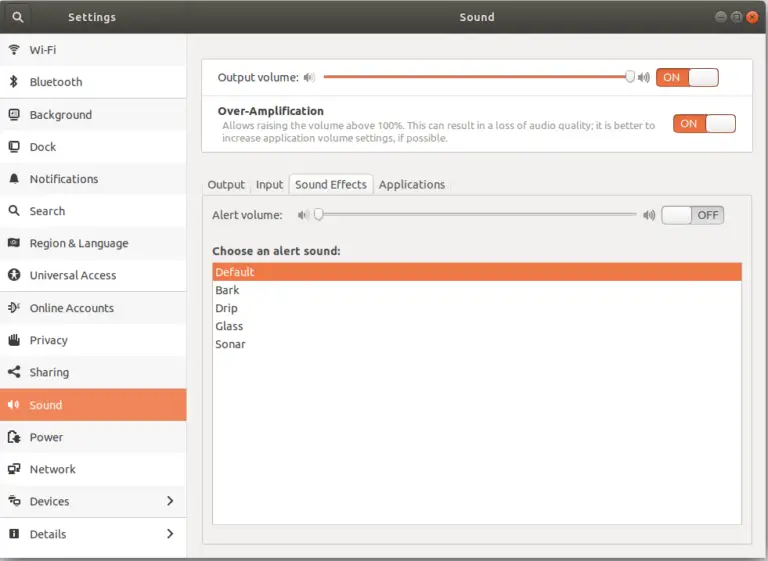Screen dimensions: 768x561
Task: Choose the Sonar alert sound
Action: [230, 344]
